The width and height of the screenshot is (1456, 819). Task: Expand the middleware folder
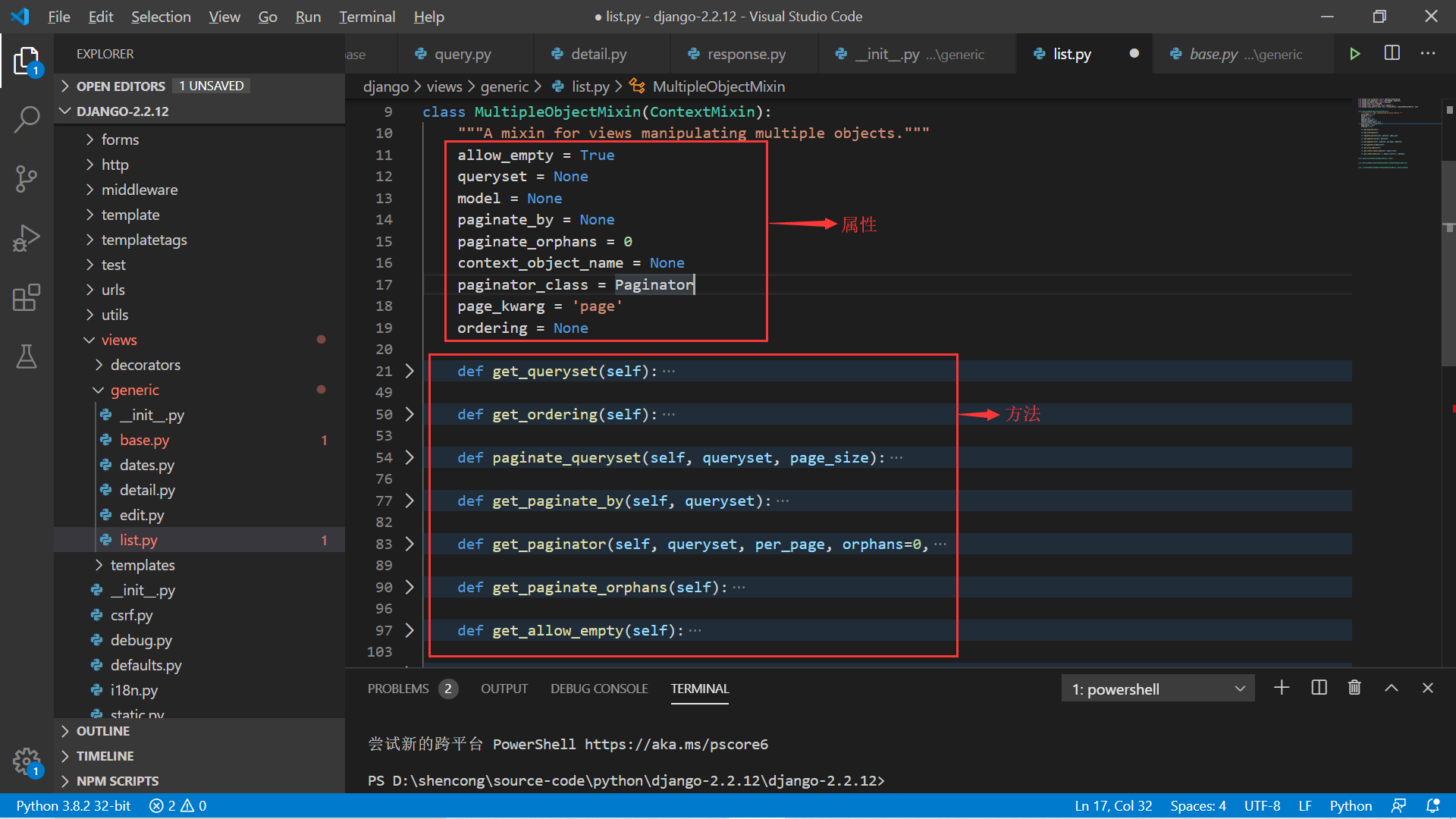(x=199, y=190)
